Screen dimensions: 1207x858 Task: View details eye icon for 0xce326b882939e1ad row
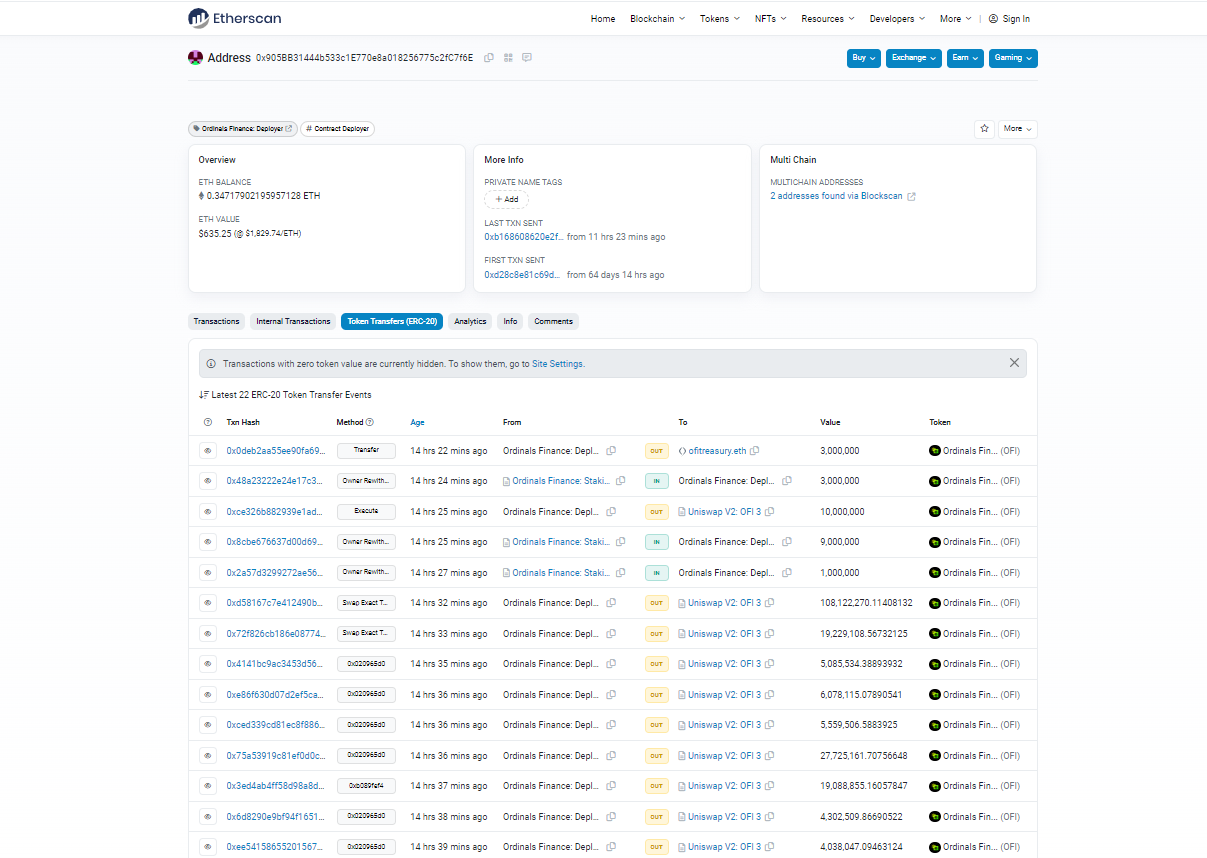(x=208, y=512)
